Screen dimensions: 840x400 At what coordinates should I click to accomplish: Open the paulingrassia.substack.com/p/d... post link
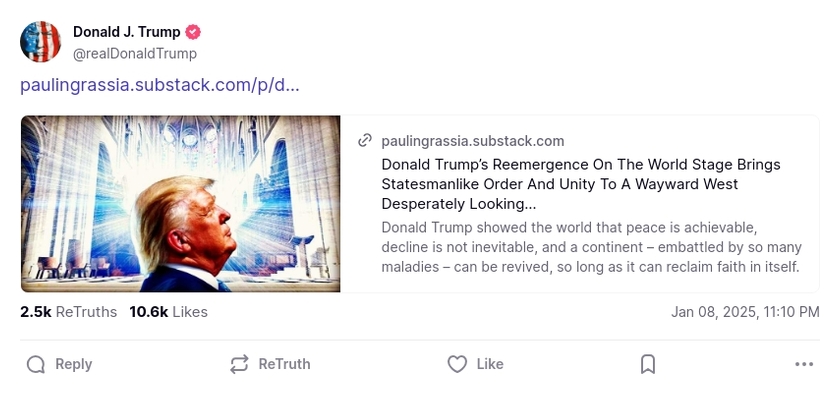[x=160, y=85]
